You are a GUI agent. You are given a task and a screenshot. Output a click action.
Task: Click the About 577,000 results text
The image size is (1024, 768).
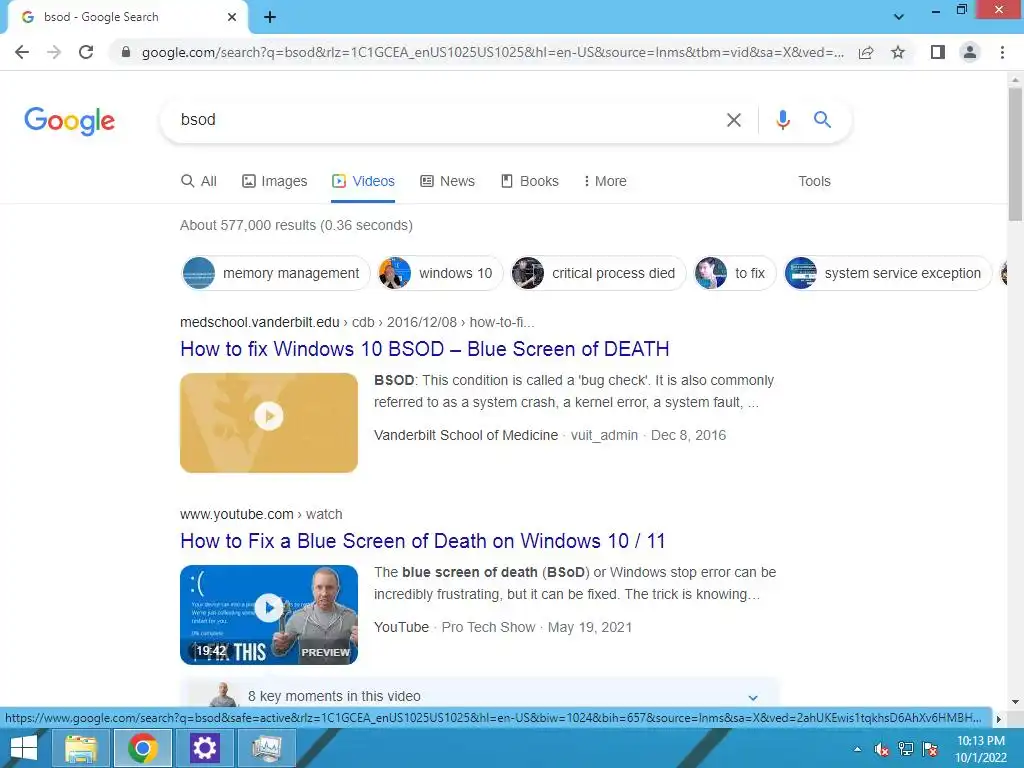pyautogui.click(x=296, y=225)
